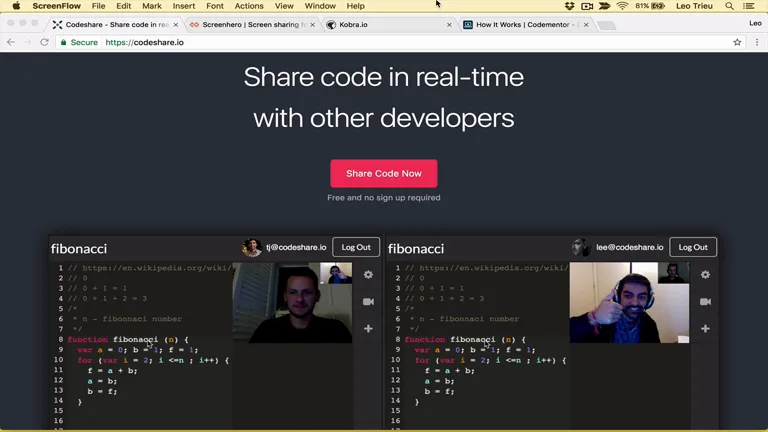768x432 pixels.
Task: Click the Share Code Now button
Action: [x=384, y=173]
